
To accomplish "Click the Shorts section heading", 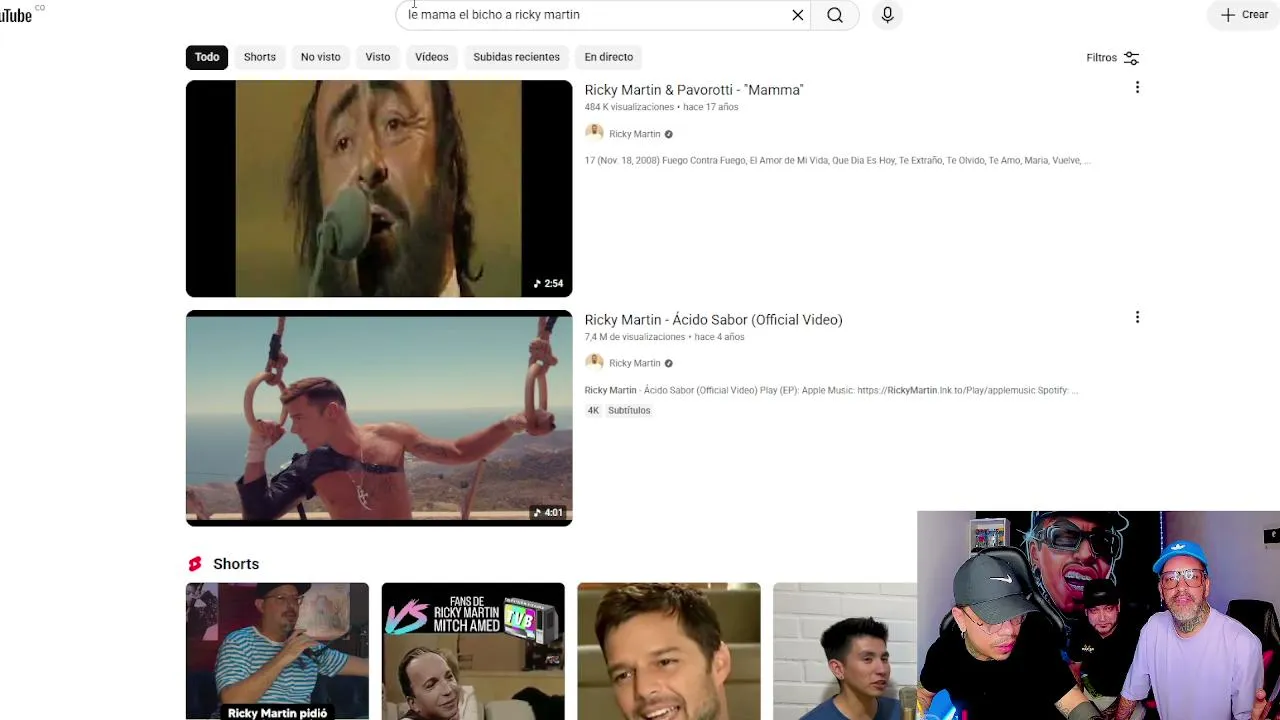I will click(x=236, y=564).
